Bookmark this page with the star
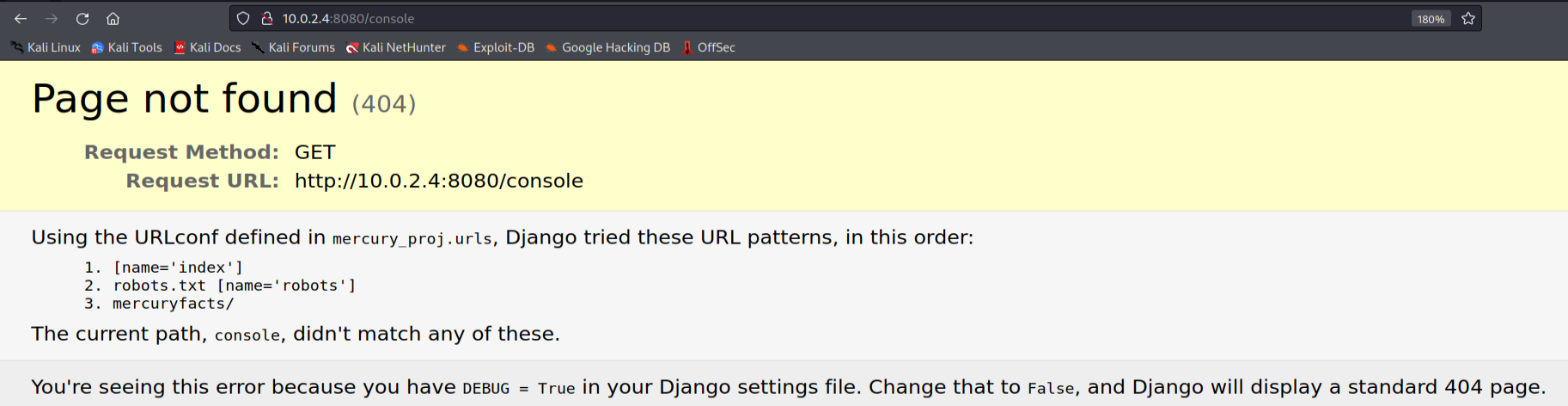 pos(1468,18)
